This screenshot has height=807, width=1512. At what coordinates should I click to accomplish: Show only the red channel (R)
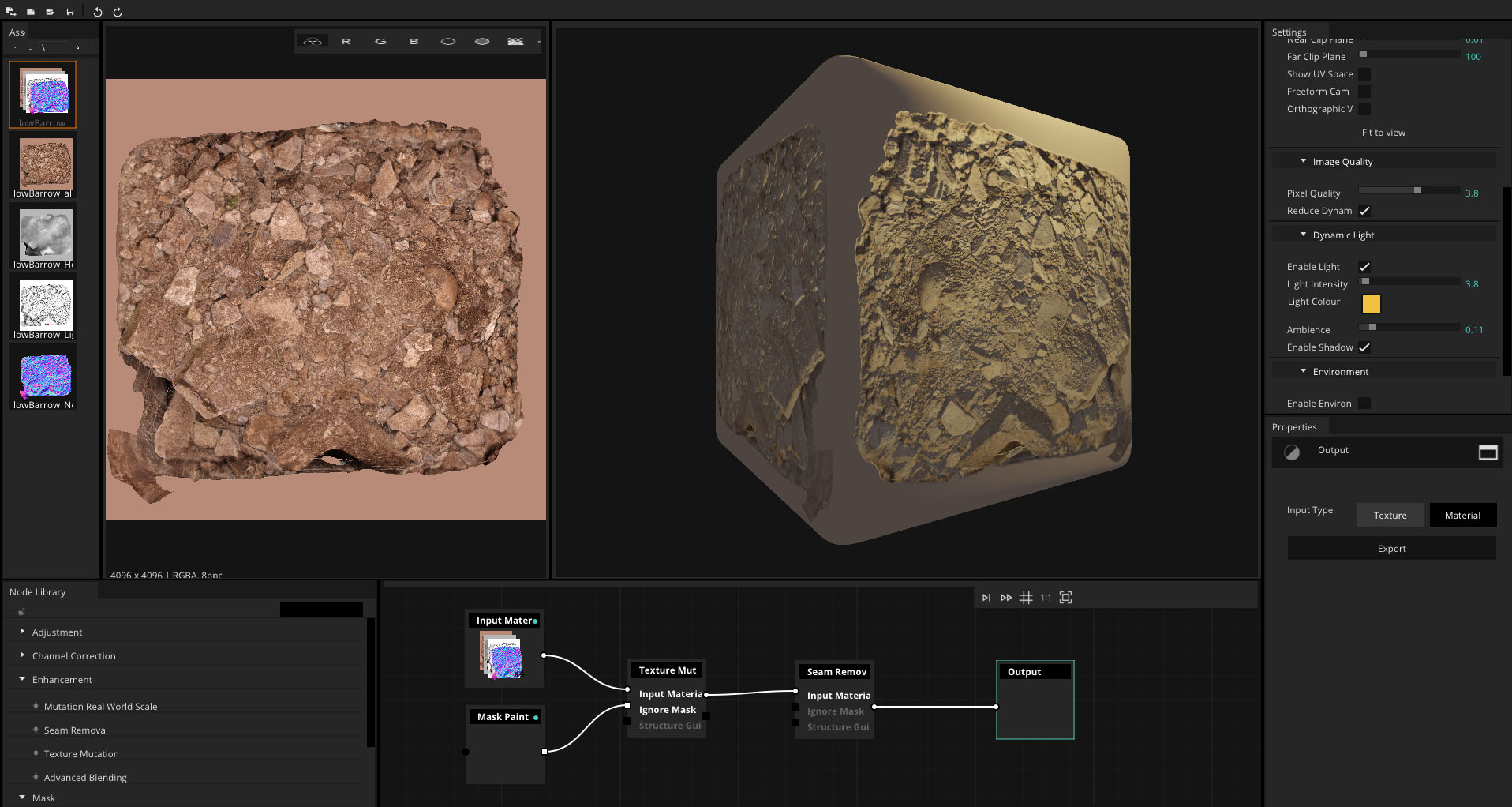pyautogui.click(x=346, y=41)
